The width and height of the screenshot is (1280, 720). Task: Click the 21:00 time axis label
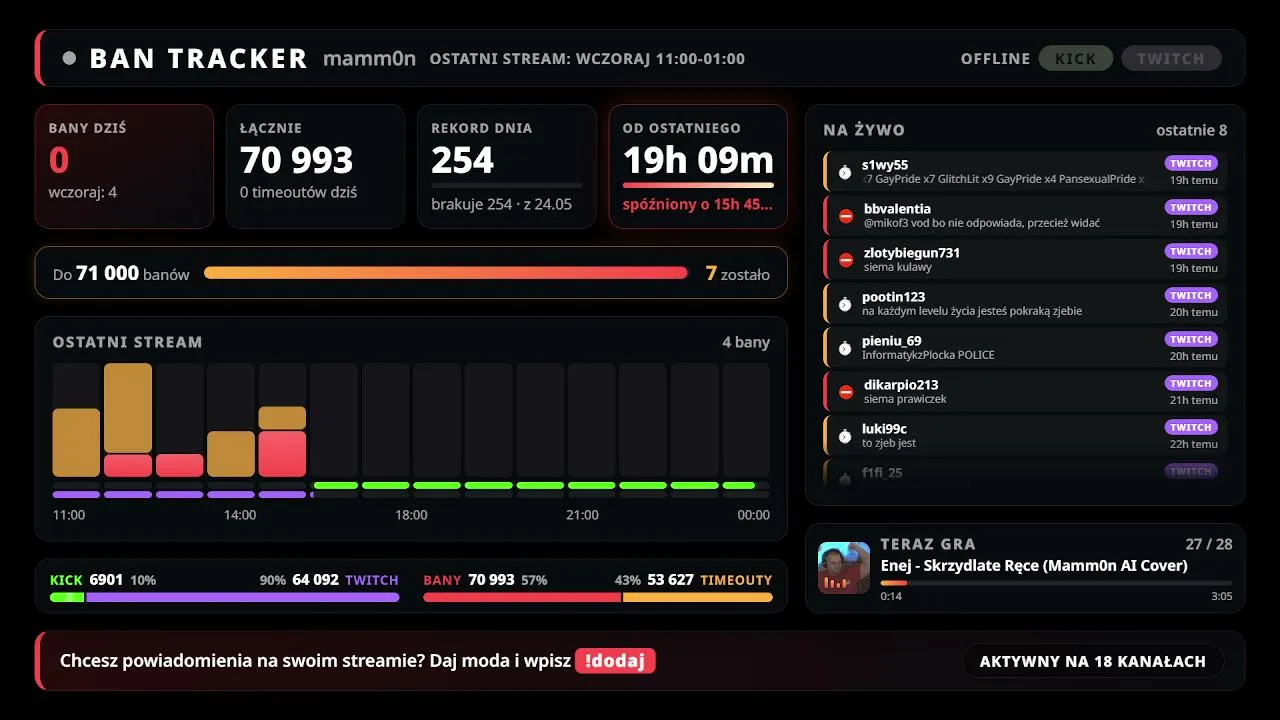pos(582,515)
